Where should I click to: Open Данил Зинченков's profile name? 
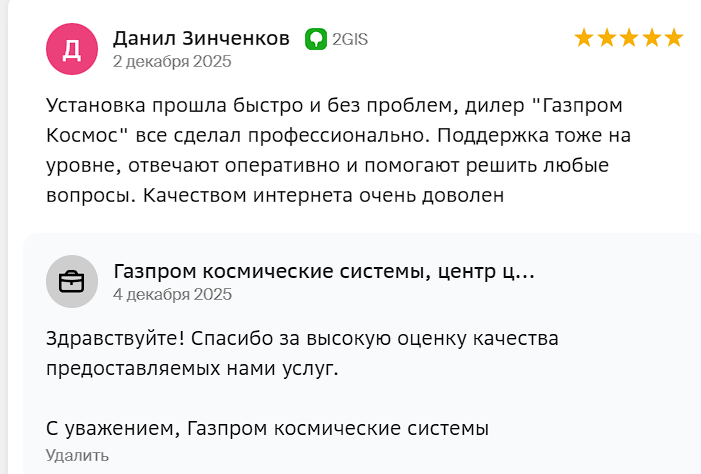201,38
